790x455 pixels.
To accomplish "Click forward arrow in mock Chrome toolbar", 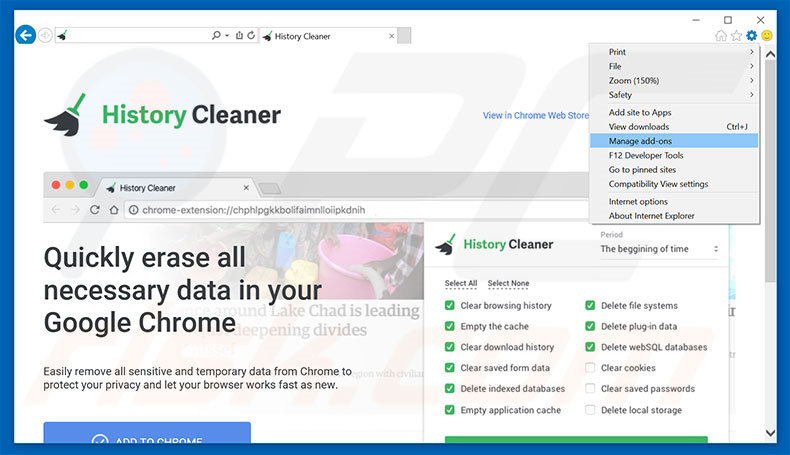I will 75,210.
